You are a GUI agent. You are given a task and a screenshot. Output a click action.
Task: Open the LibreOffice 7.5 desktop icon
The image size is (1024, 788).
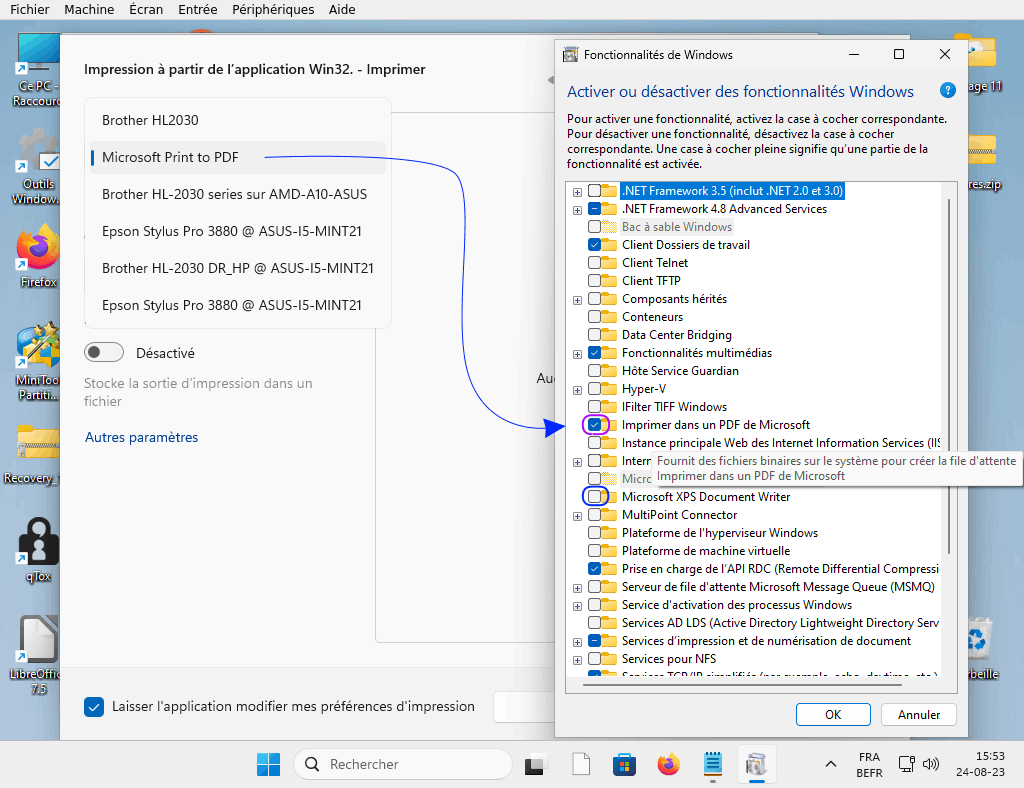coord(36,655)
